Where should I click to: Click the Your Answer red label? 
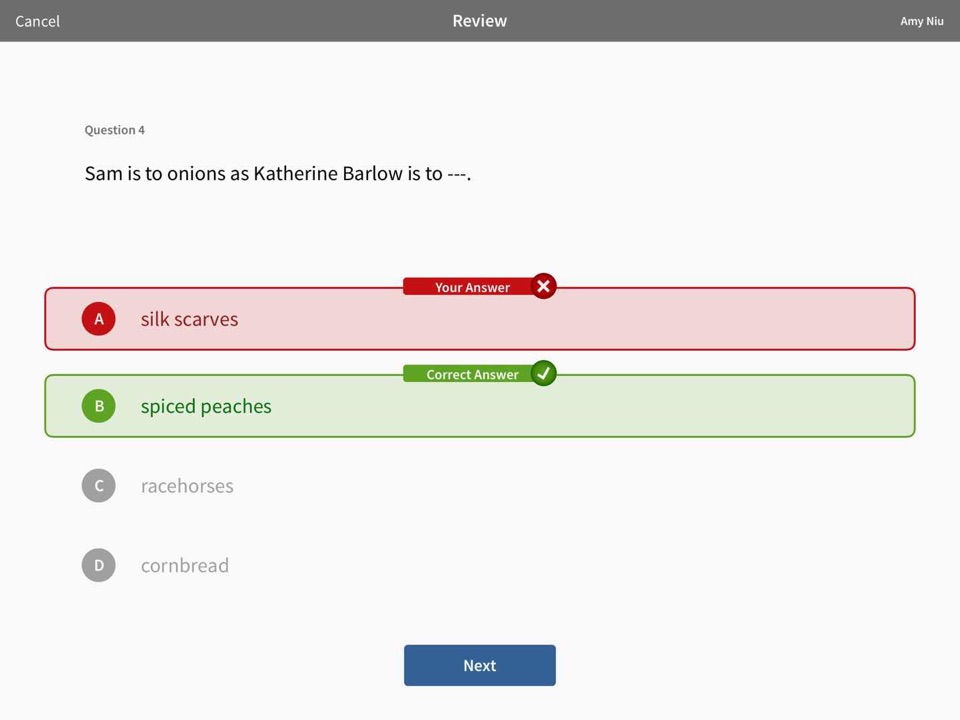coord(472,287)
